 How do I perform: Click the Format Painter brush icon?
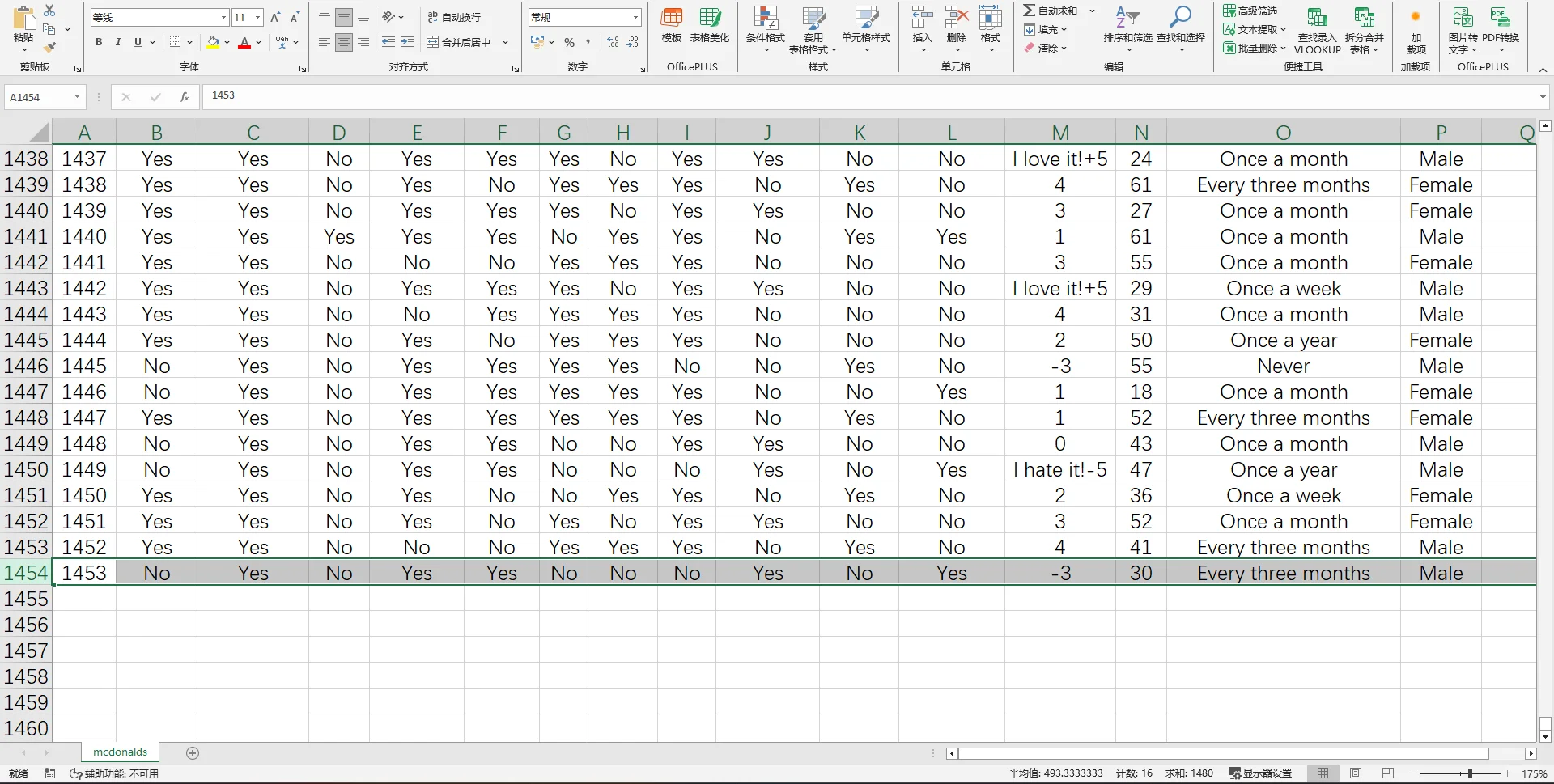point(49,47)
